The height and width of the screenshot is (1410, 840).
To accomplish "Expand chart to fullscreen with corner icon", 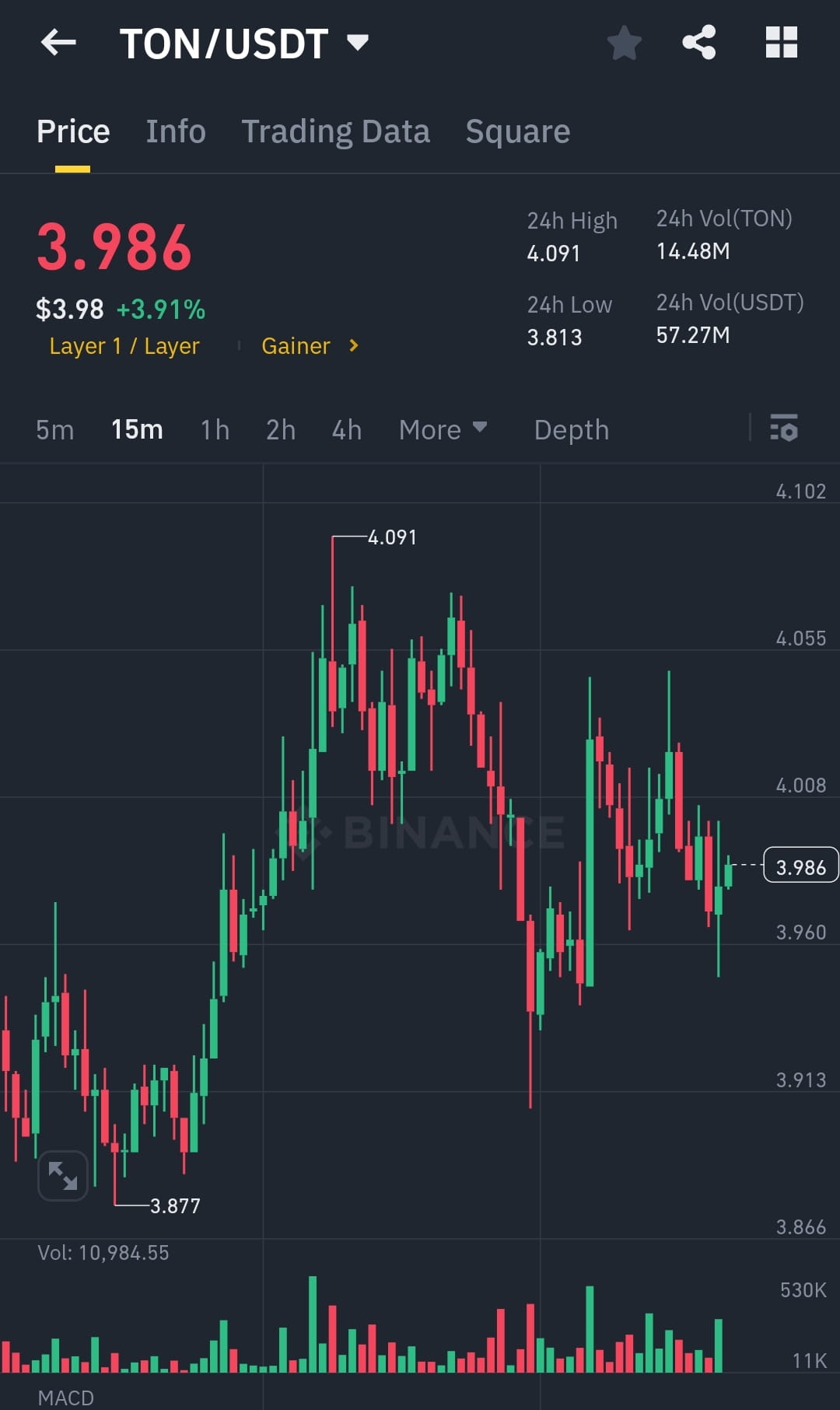I will pyautogui.click(x=62, y=1176).
